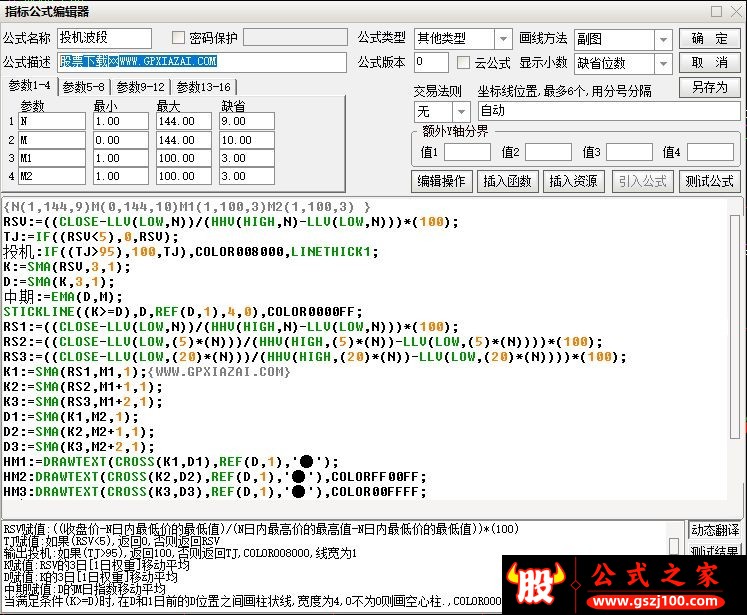Screen dimensions: 747x615
Task: Open the 公式类型 dropdown
Action: pyautogui.click(x=503, y=39)
